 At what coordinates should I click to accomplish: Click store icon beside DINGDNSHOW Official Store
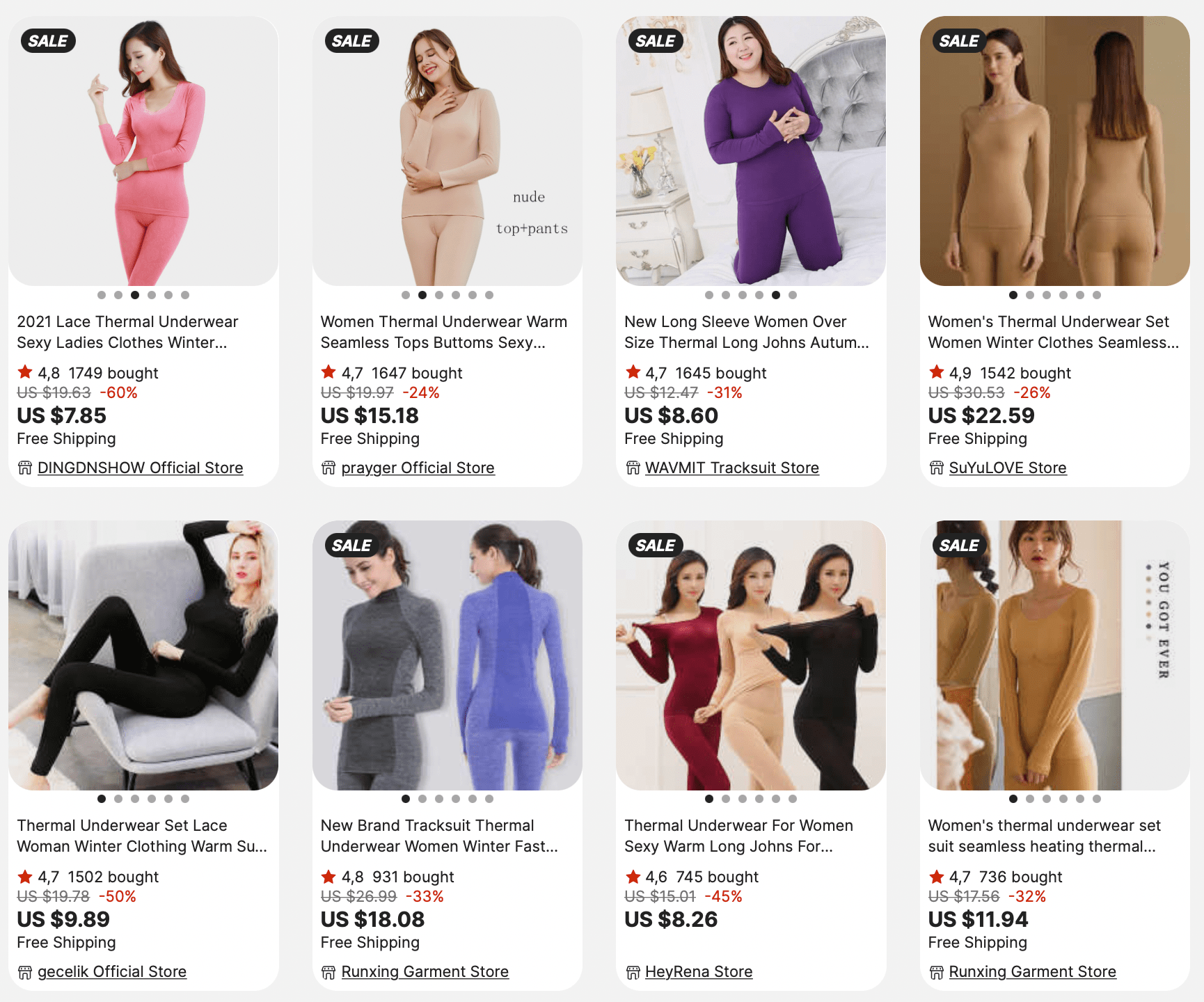point(25,468)
